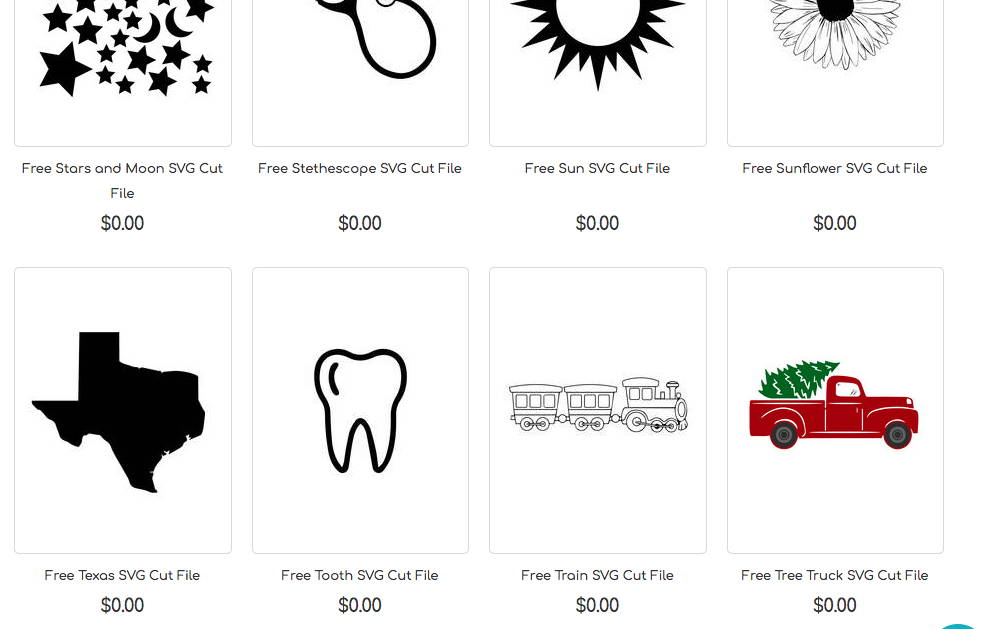Click 'Free Sun SVG Cut File' title
Screen dimensions: 987x629
pos(597,168)
